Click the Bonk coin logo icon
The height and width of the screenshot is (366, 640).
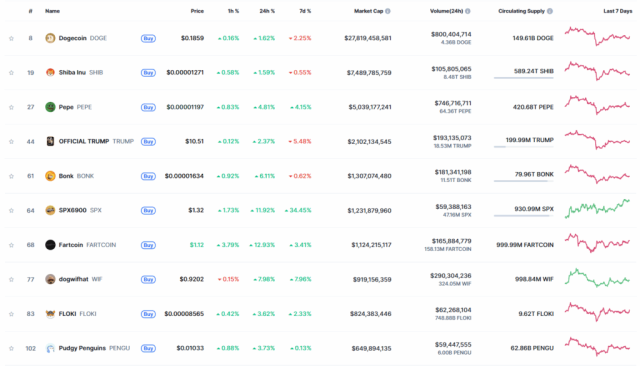click(50, 176)
